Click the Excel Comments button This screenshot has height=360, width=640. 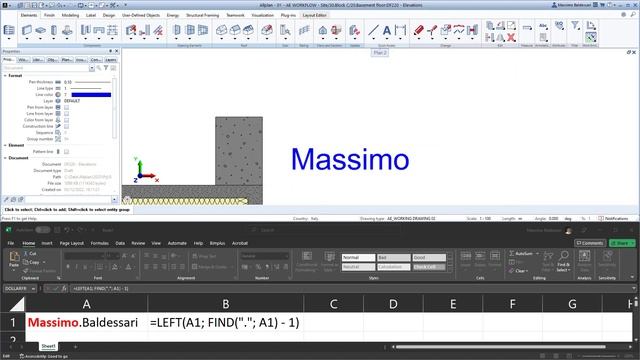coord(590,243)
